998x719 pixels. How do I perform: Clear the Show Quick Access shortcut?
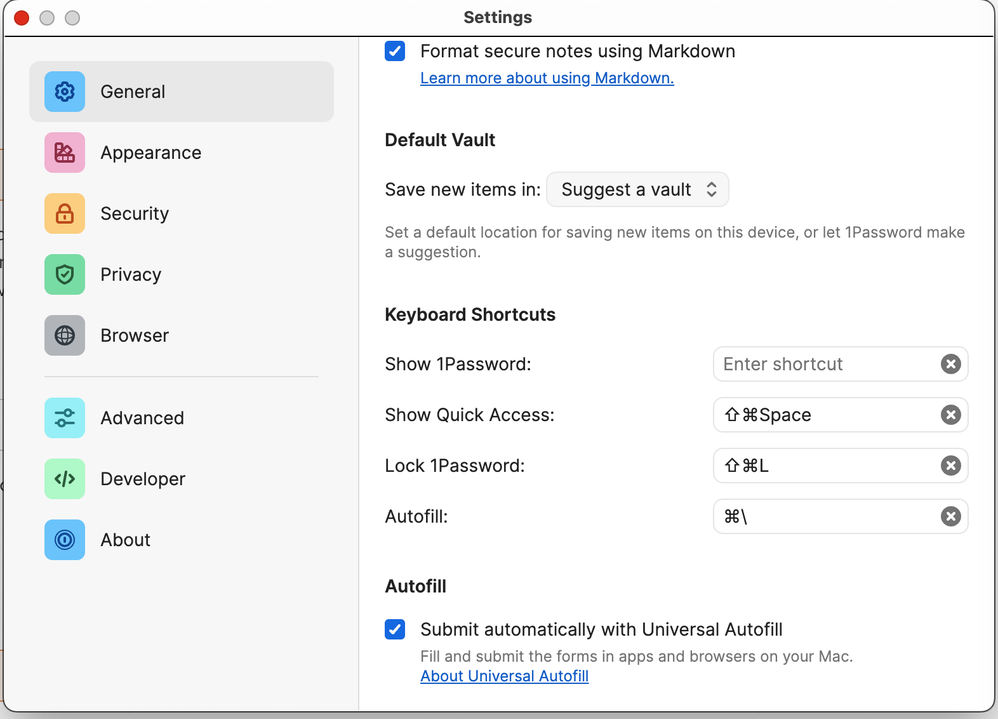(950, 415)
